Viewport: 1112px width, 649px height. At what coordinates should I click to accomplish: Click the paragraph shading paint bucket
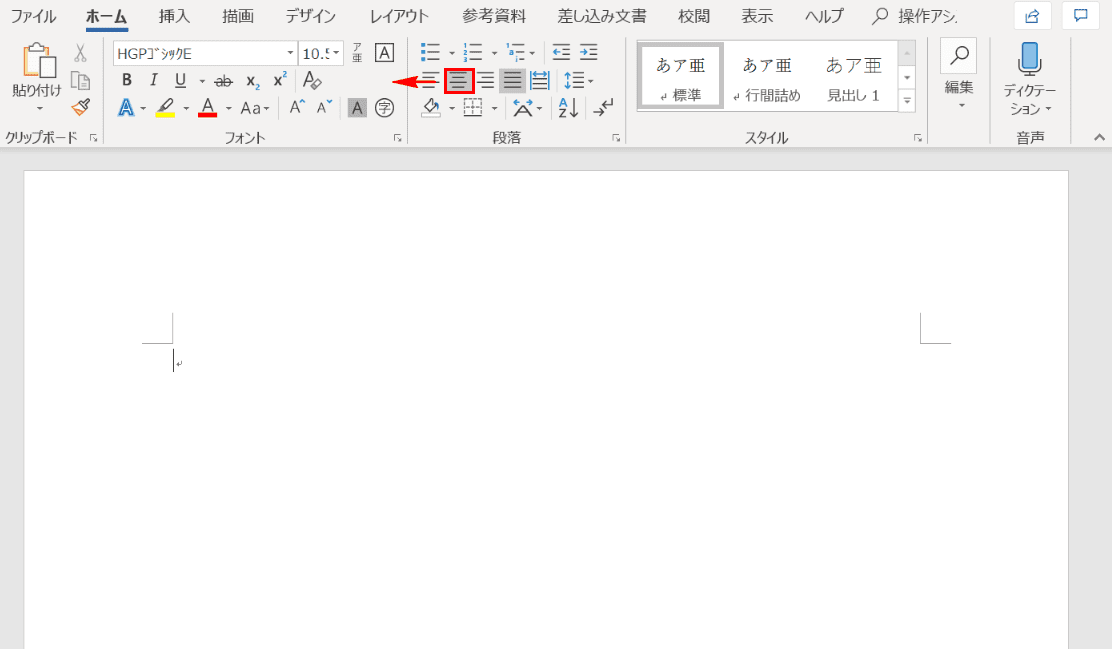[x=431, y=108]
